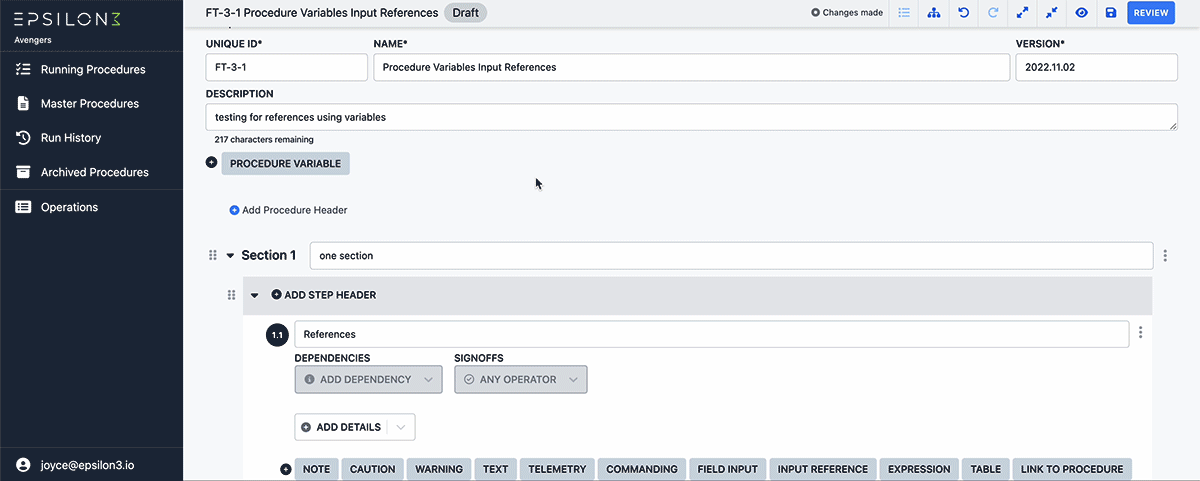Save the procedure with the floppy disk icon
The image size is (1200, 481).
(x=1111, y=13)
